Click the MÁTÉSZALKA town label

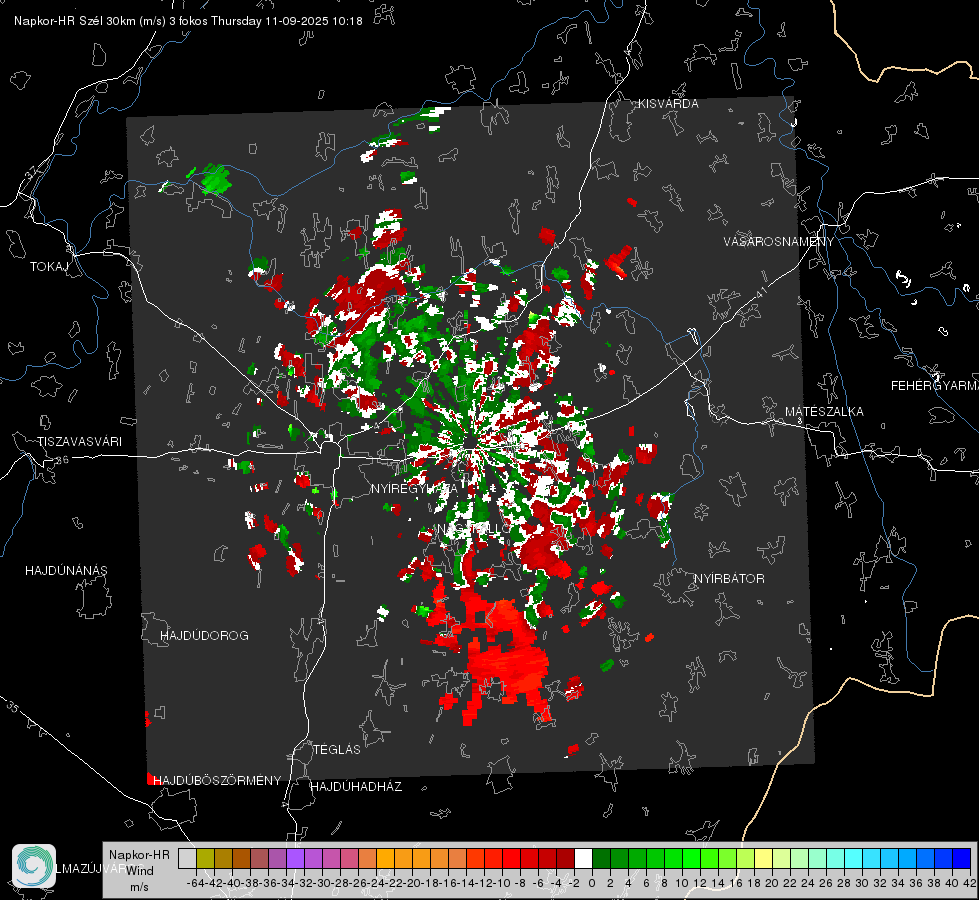(824, 412)
